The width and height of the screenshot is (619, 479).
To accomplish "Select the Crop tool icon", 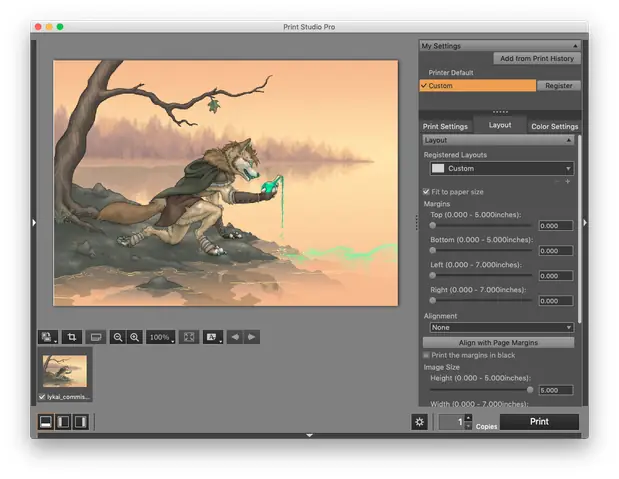I will tap(71, 337).
